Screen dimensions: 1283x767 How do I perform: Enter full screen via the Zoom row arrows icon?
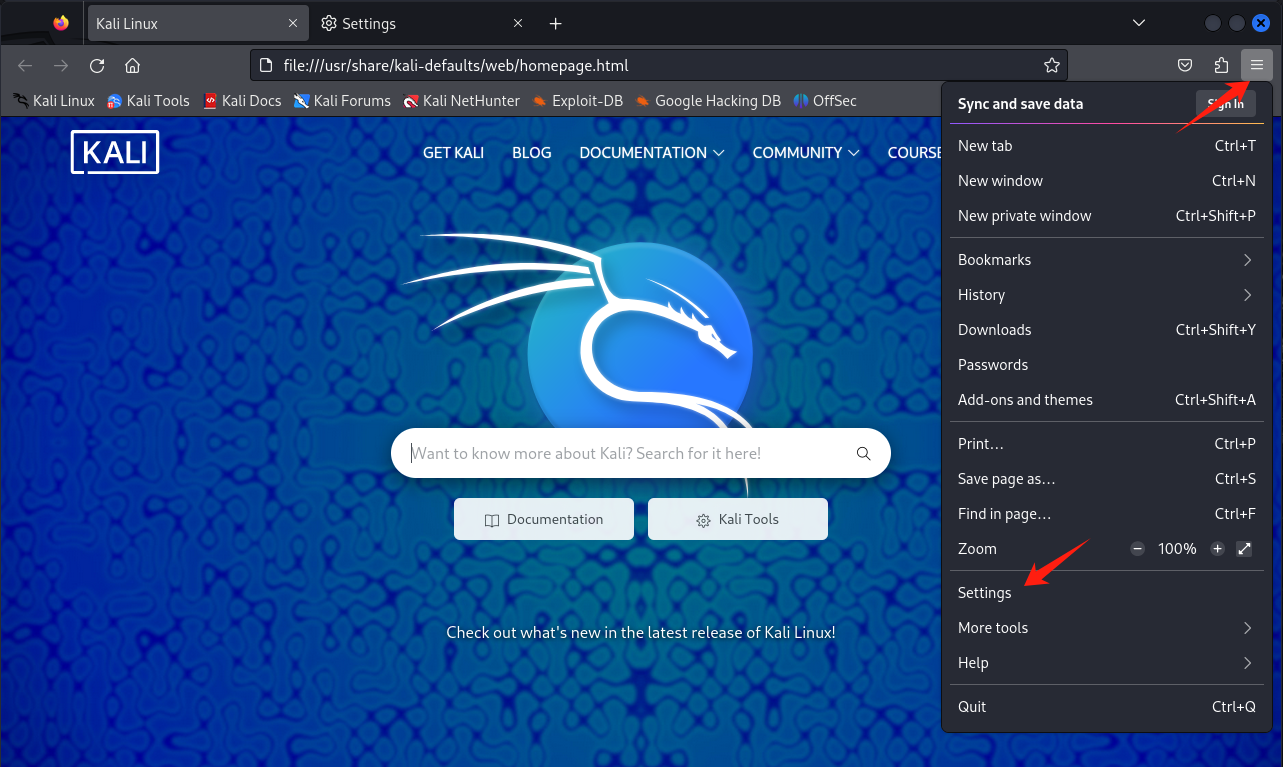click(1244, 549)
